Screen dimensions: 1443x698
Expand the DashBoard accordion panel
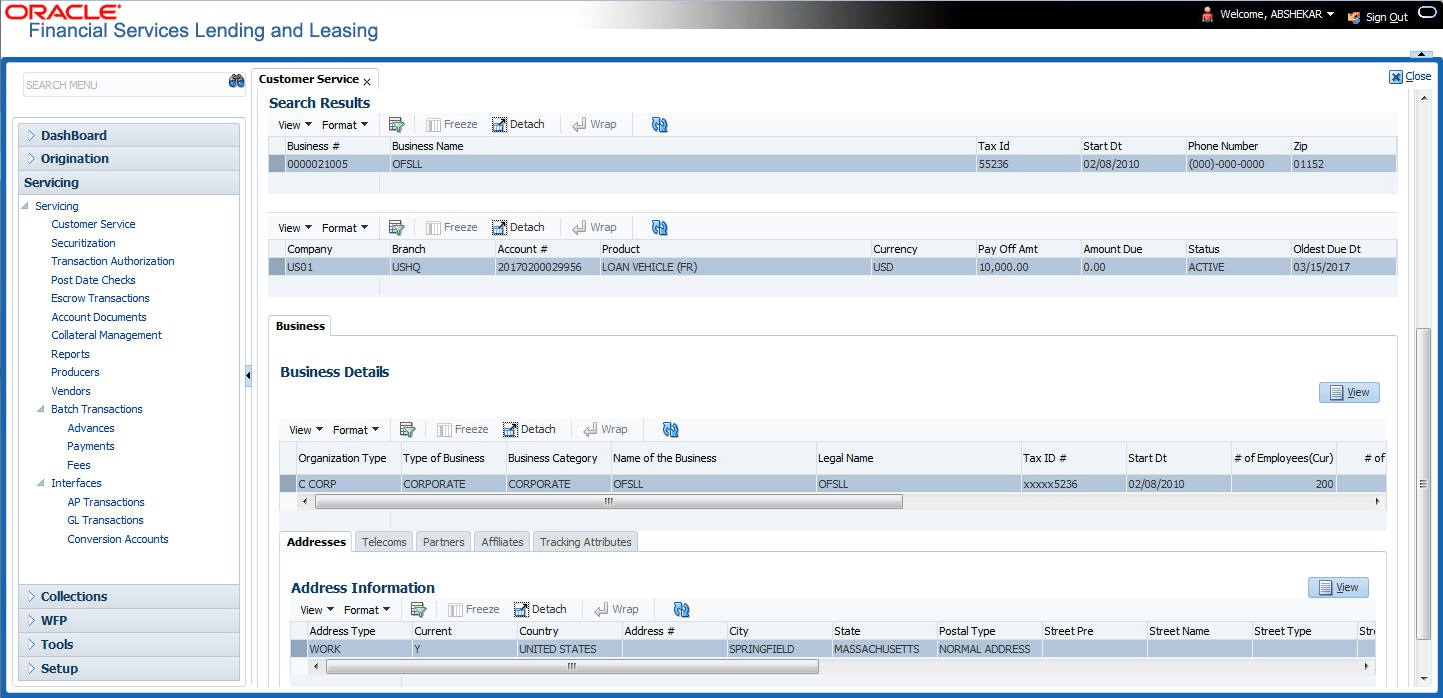click(129, 135)
